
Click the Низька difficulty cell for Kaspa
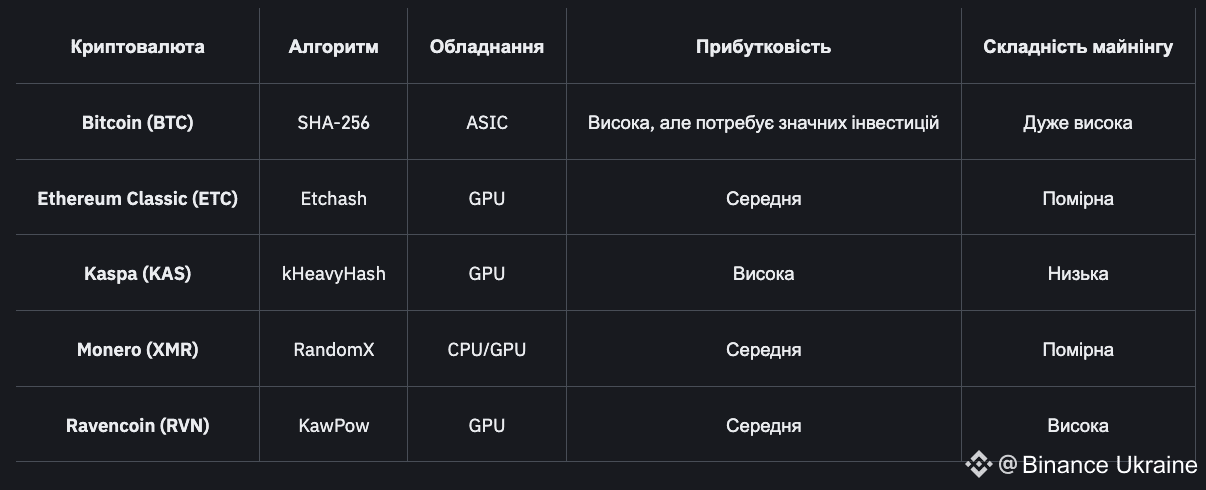pos(1078,274)
